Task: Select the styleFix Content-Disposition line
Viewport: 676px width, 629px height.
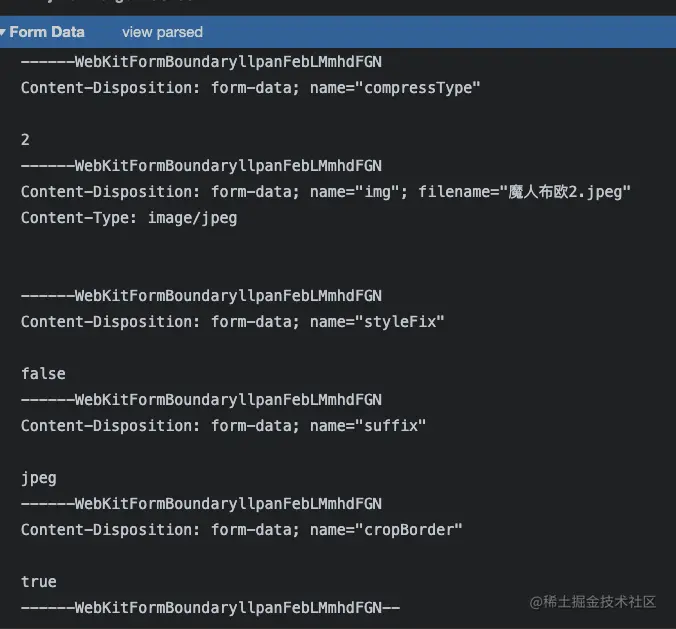Action: coord(232,322)
